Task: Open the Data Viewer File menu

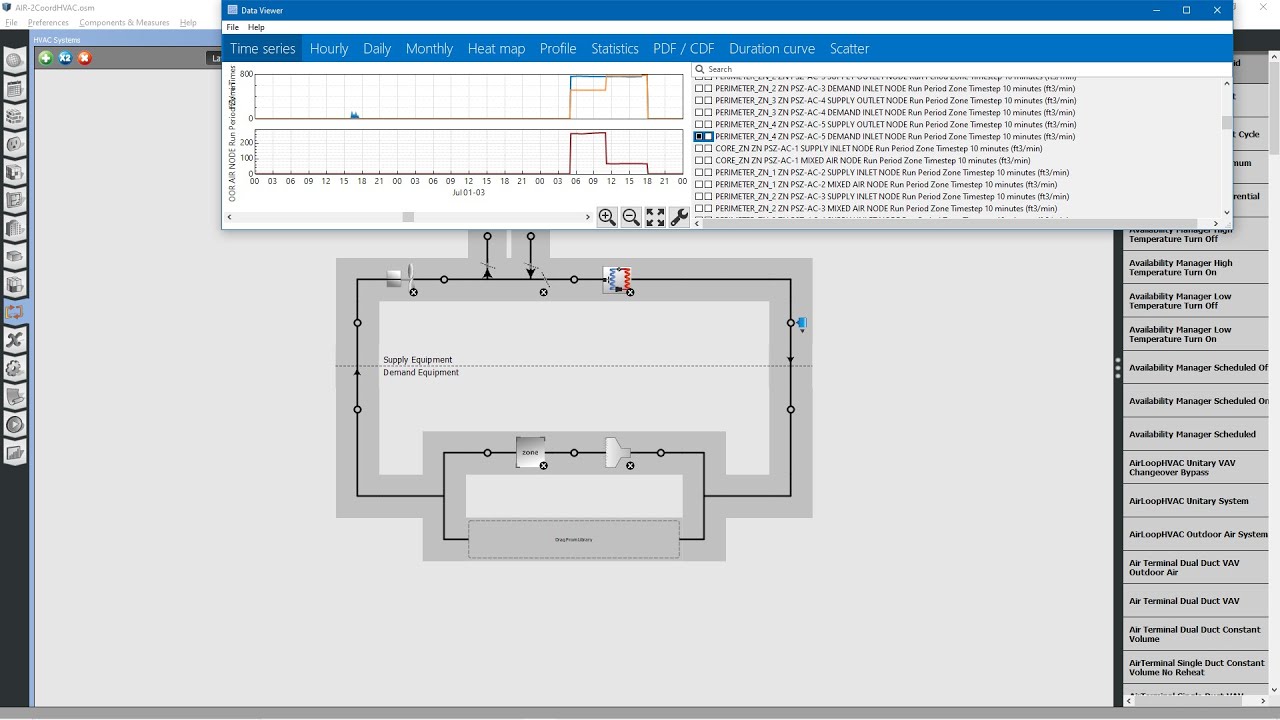Action: (x=233, y=27)
